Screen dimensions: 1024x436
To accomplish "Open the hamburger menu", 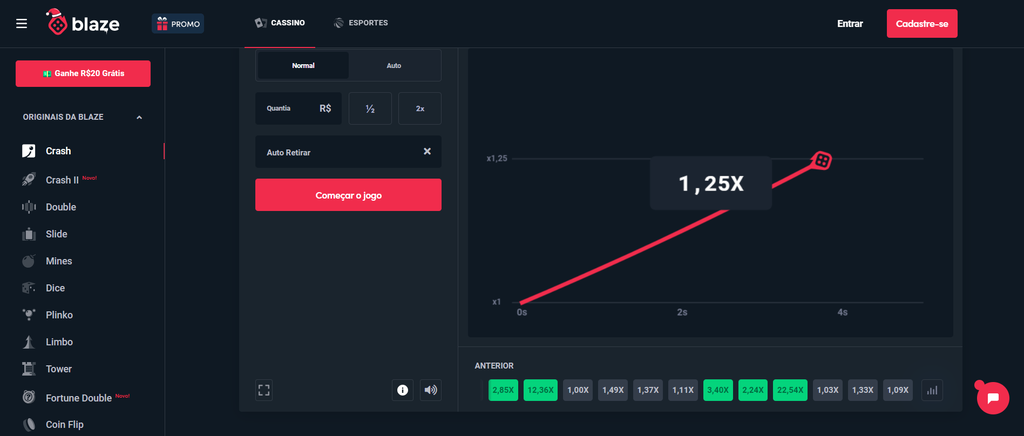I will 22,24.
